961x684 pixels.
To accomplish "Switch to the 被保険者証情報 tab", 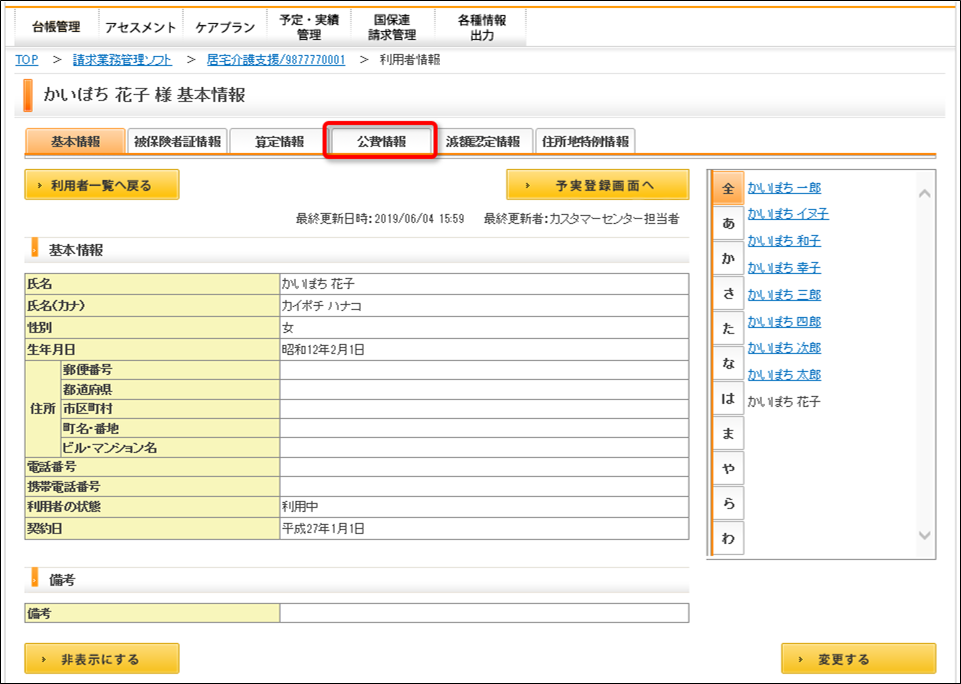I will pos(177,142).
